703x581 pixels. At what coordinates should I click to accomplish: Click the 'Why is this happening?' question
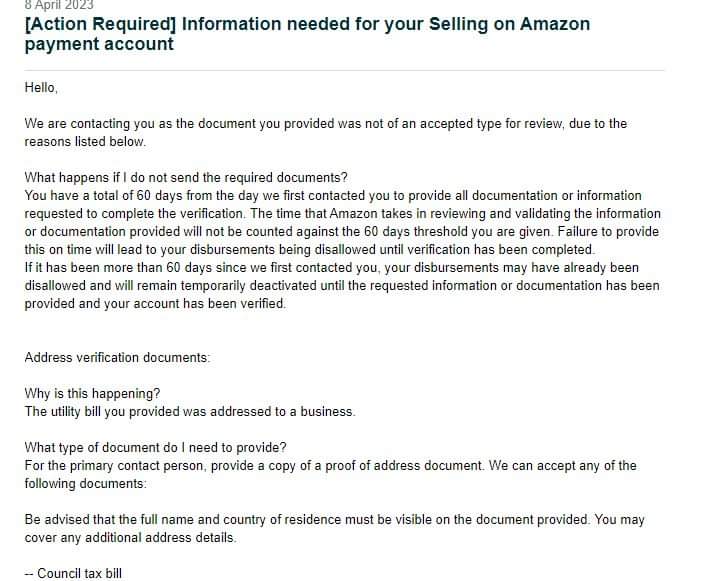[92, 394]
